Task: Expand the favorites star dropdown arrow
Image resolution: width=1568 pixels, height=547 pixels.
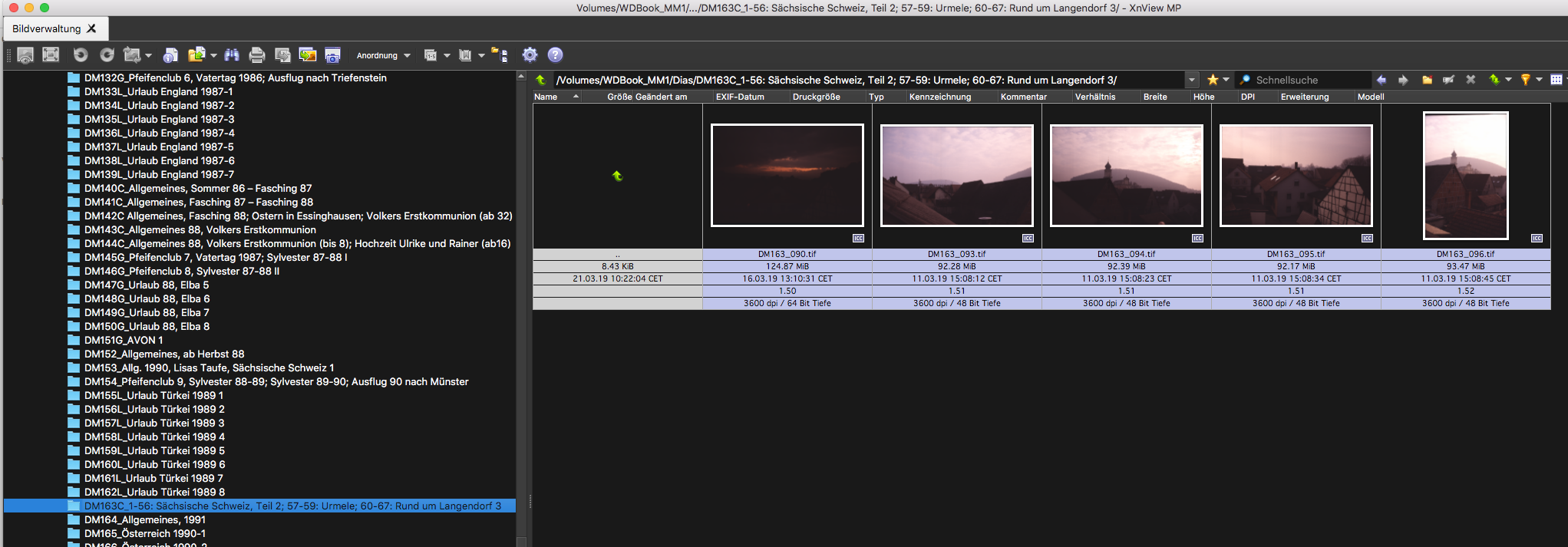Action: tap(1226, 80)
